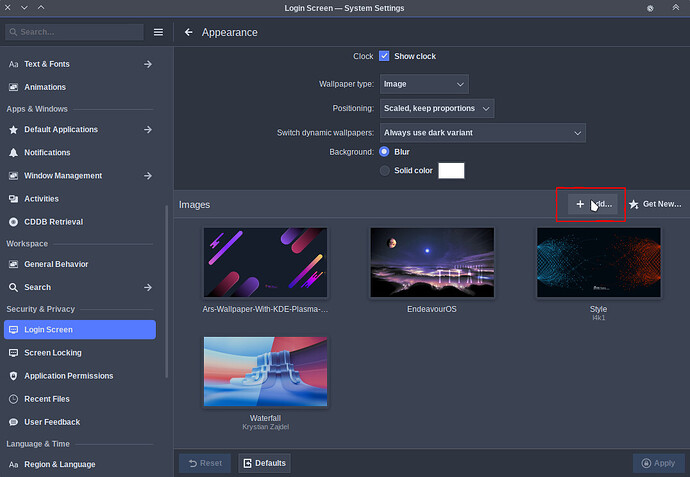Click the Notifications bell icon
Image resolution: width=690 pixels, height=477 pixels.
pyautogui.click(x=14, y=153)
